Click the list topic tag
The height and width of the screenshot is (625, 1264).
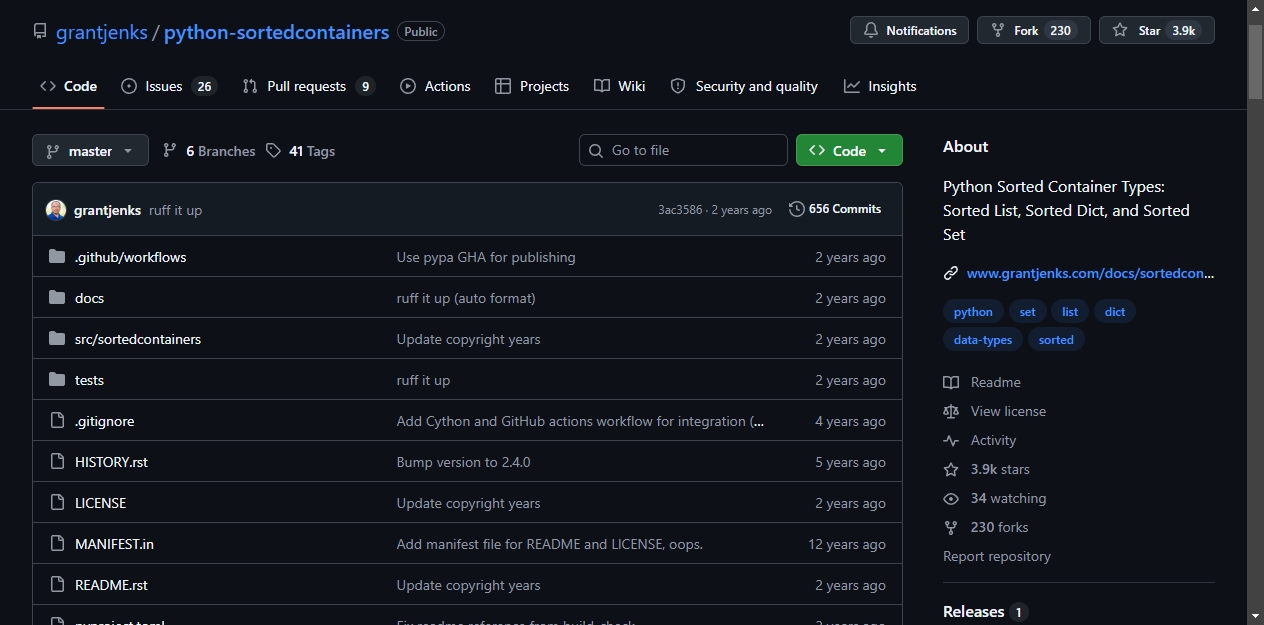[1070, 312]
